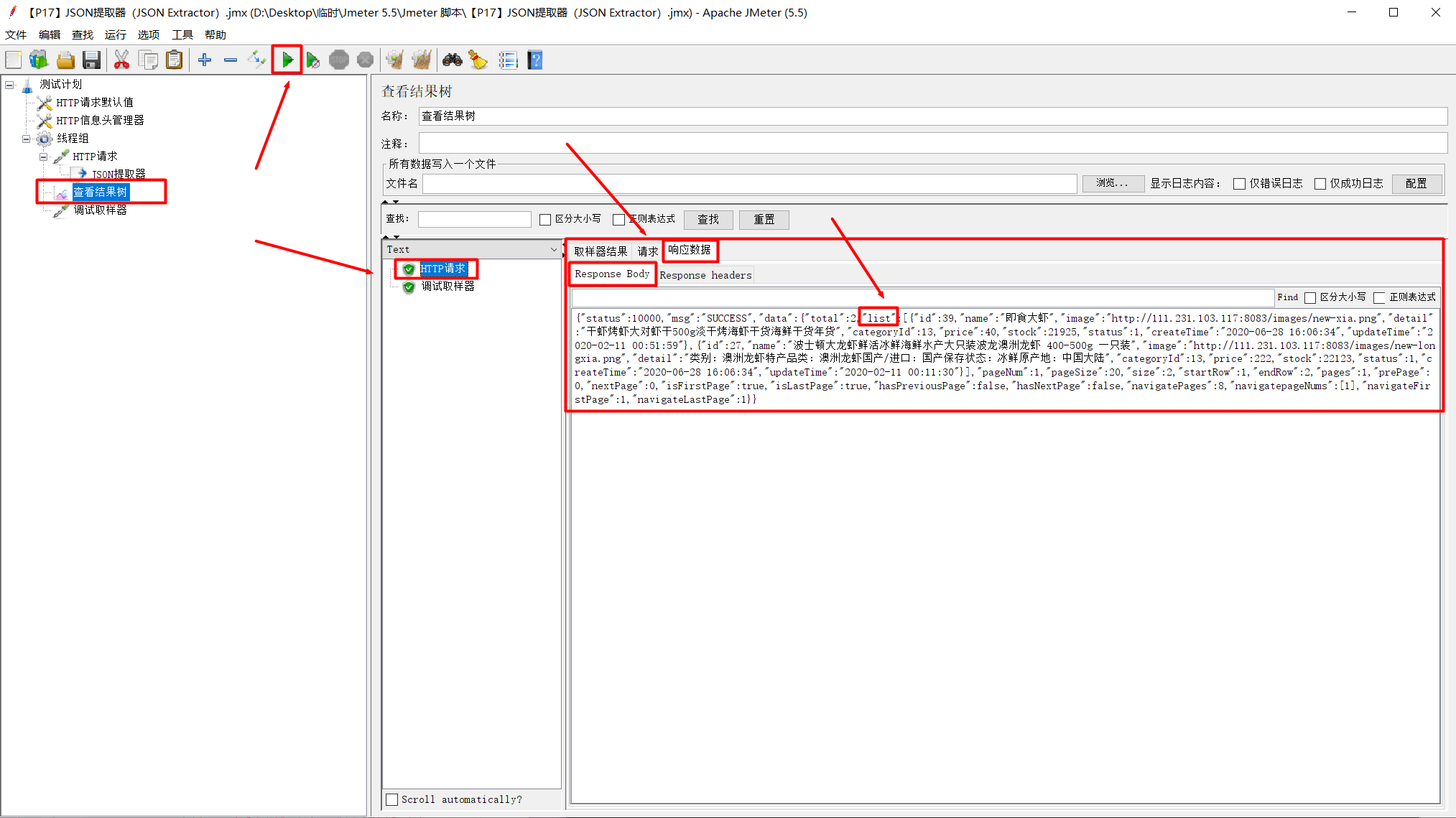Click the binoculars Search icon
The width and height of the screenshot is (1456, 818).
coord(452,60)
